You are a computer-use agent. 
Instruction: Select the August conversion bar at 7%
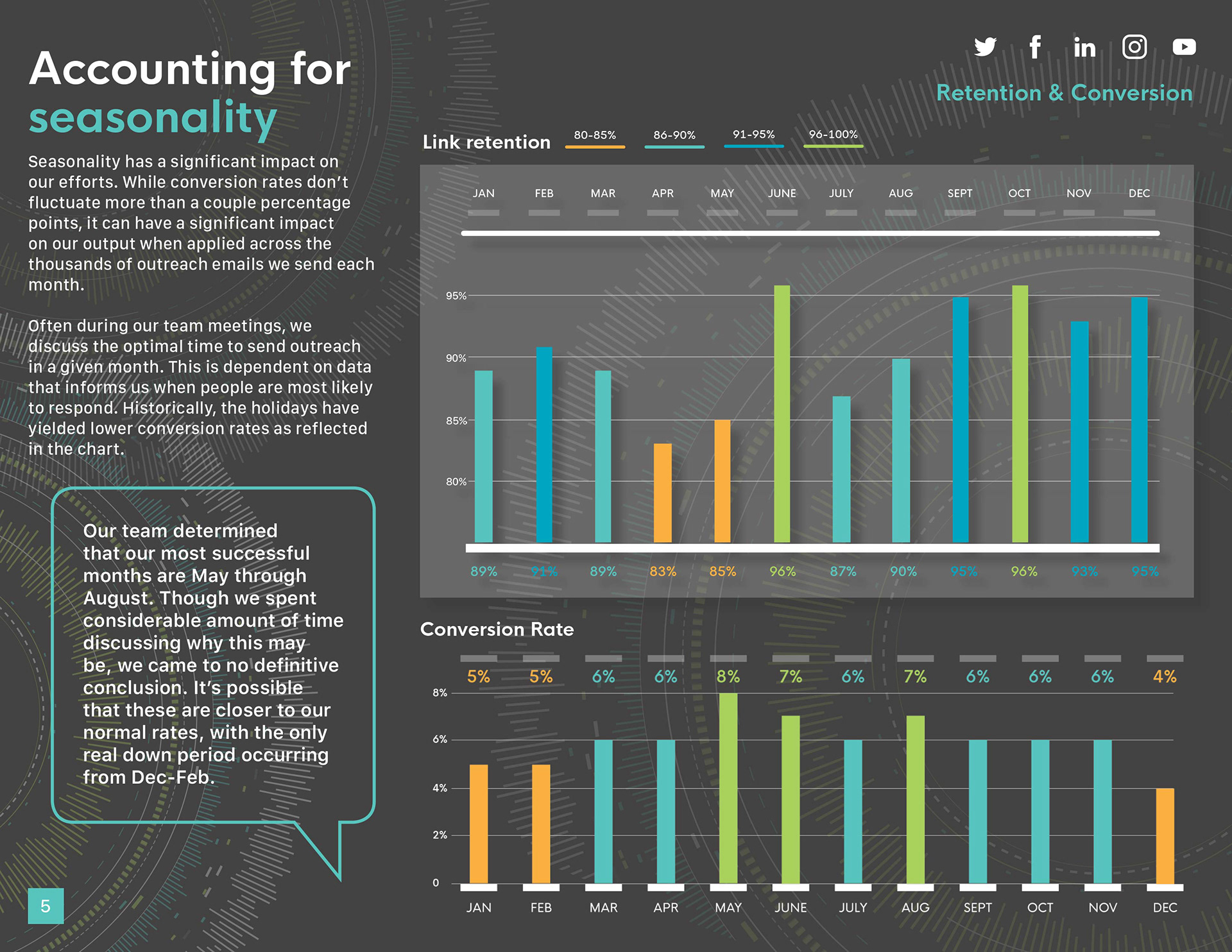point(916,800)
